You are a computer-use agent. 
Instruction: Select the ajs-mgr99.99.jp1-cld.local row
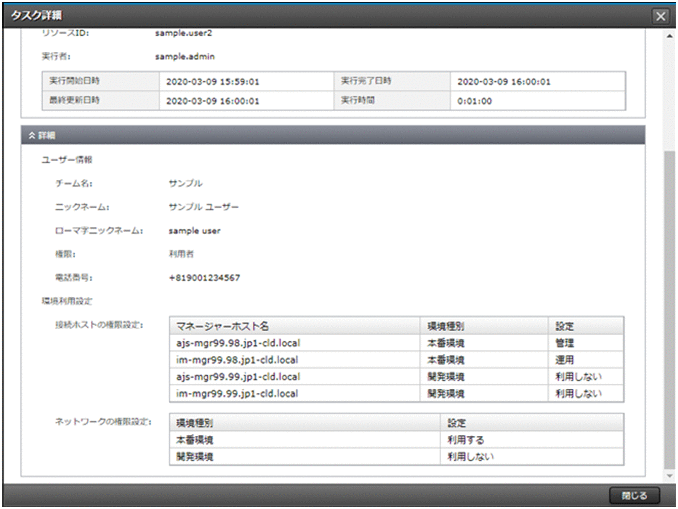238,377
